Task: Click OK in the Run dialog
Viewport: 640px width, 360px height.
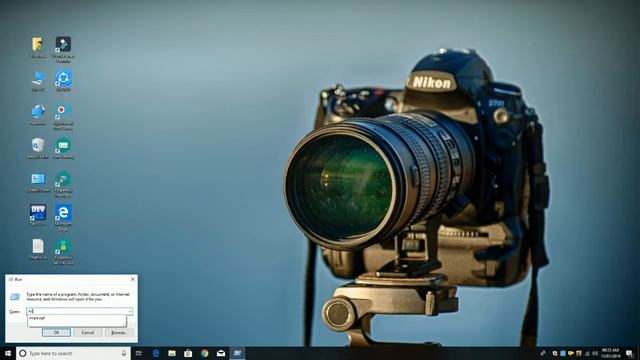Action: (56, 333)
